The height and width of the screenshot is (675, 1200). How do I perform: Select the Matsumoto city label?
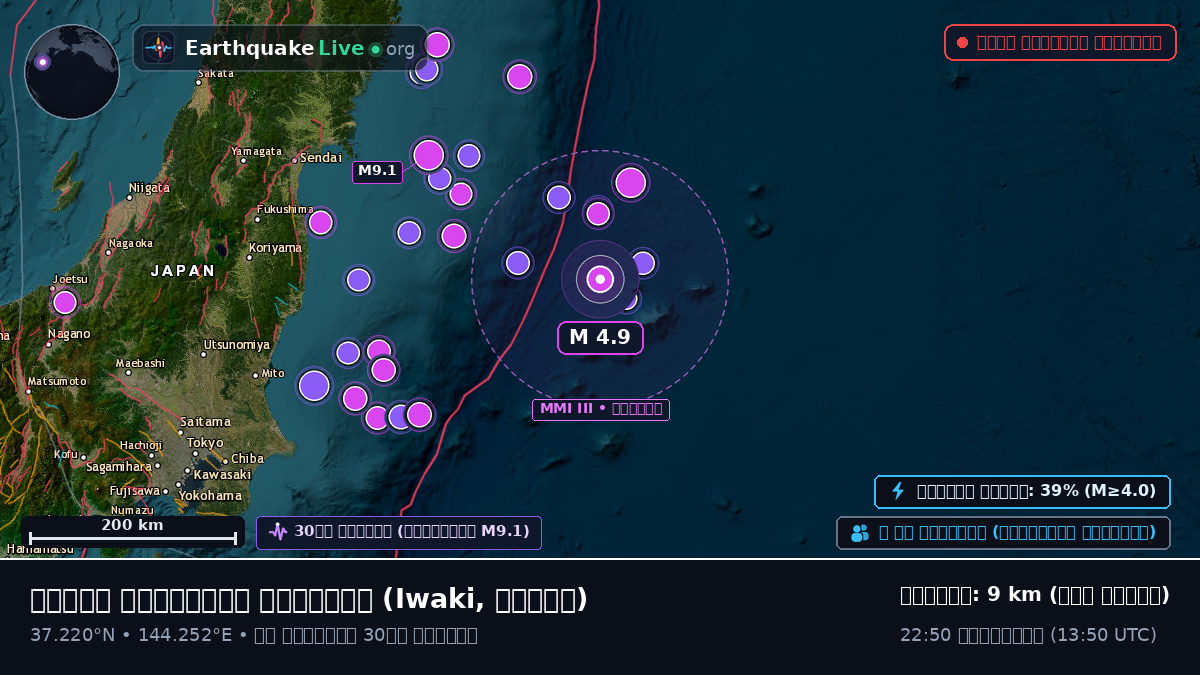(x=57, y=382)
